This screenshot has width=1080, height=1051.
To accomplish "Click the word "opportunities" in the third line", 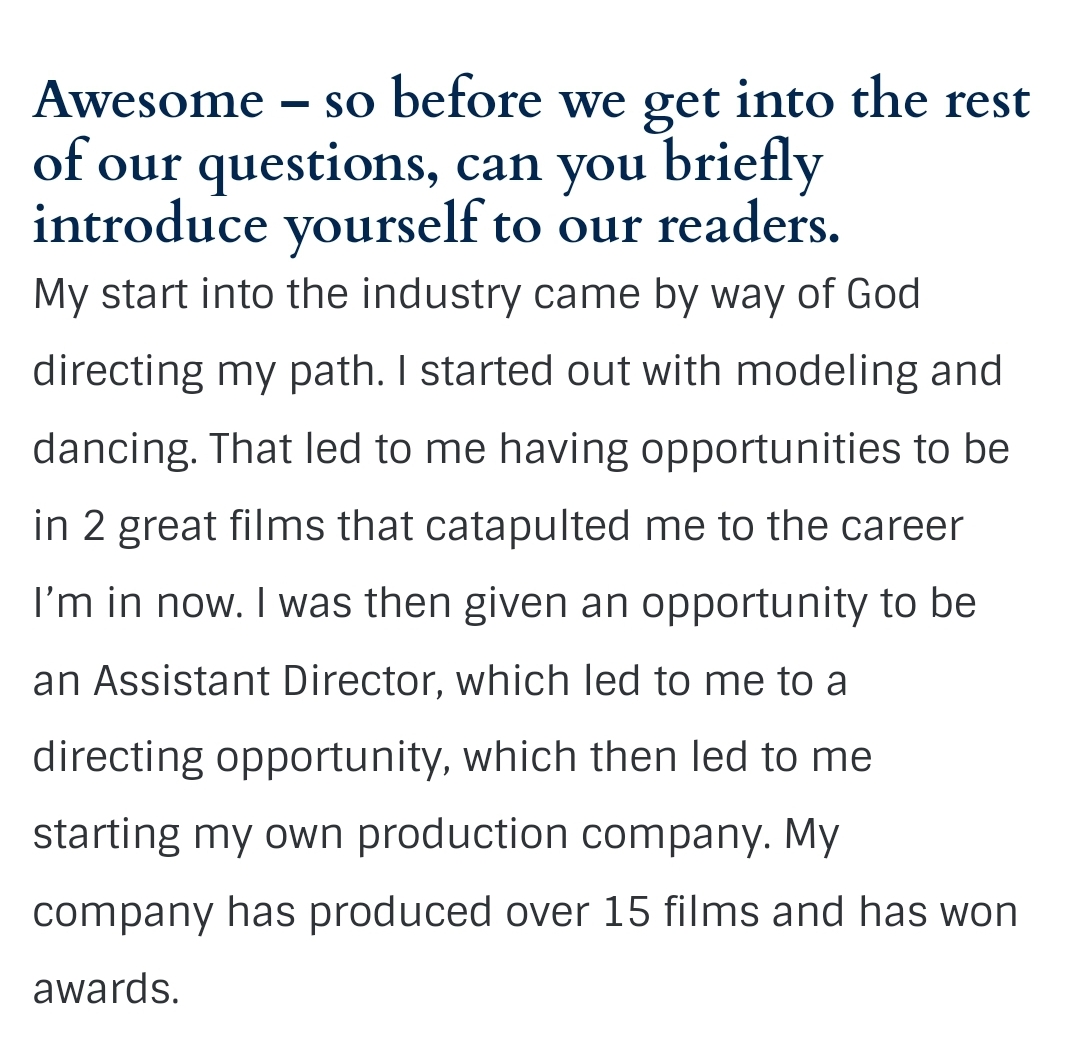I will [x=769, y=450].
